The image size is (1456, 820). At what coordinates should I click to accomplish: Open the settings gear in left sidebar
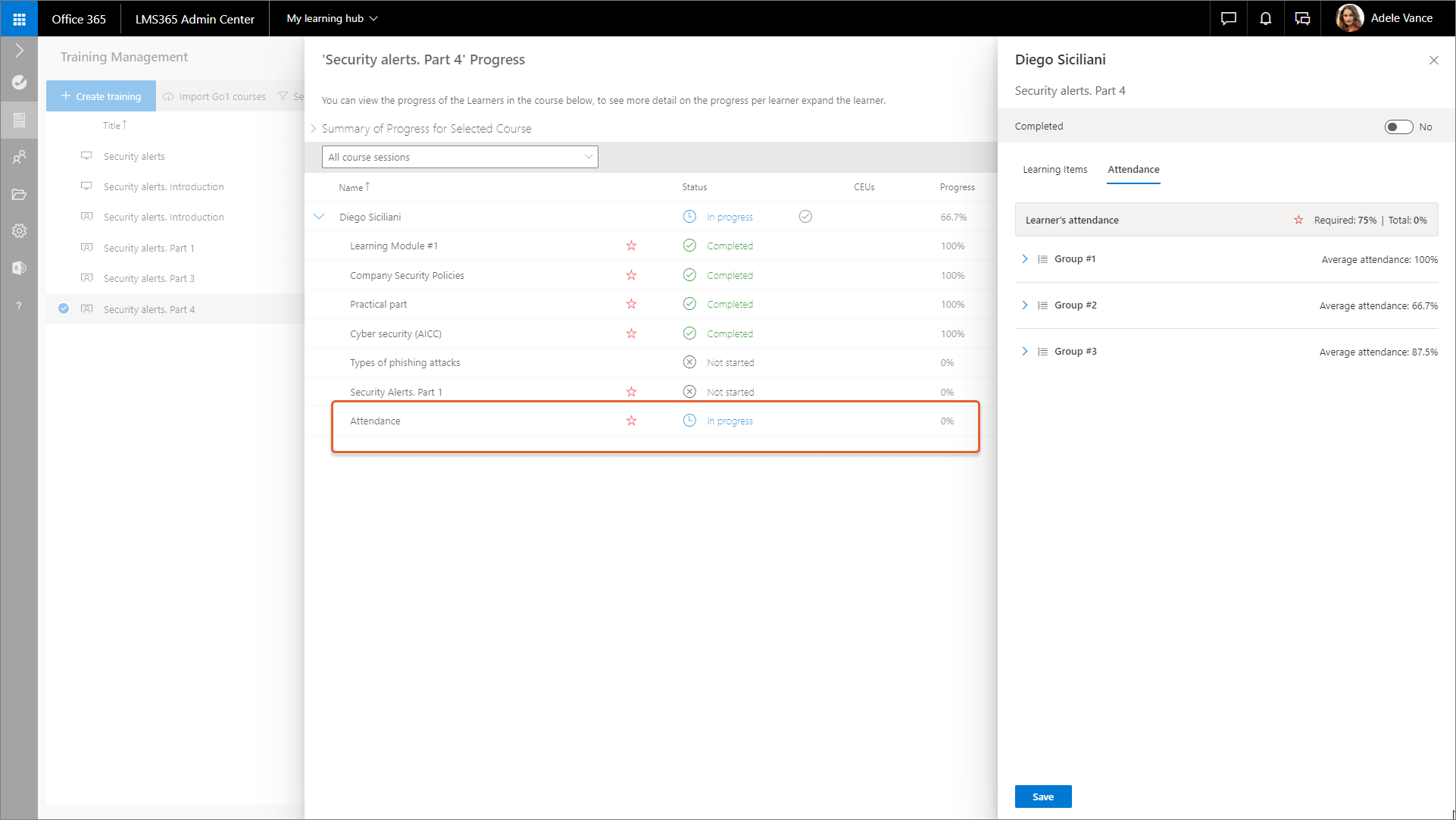(19, 230)
